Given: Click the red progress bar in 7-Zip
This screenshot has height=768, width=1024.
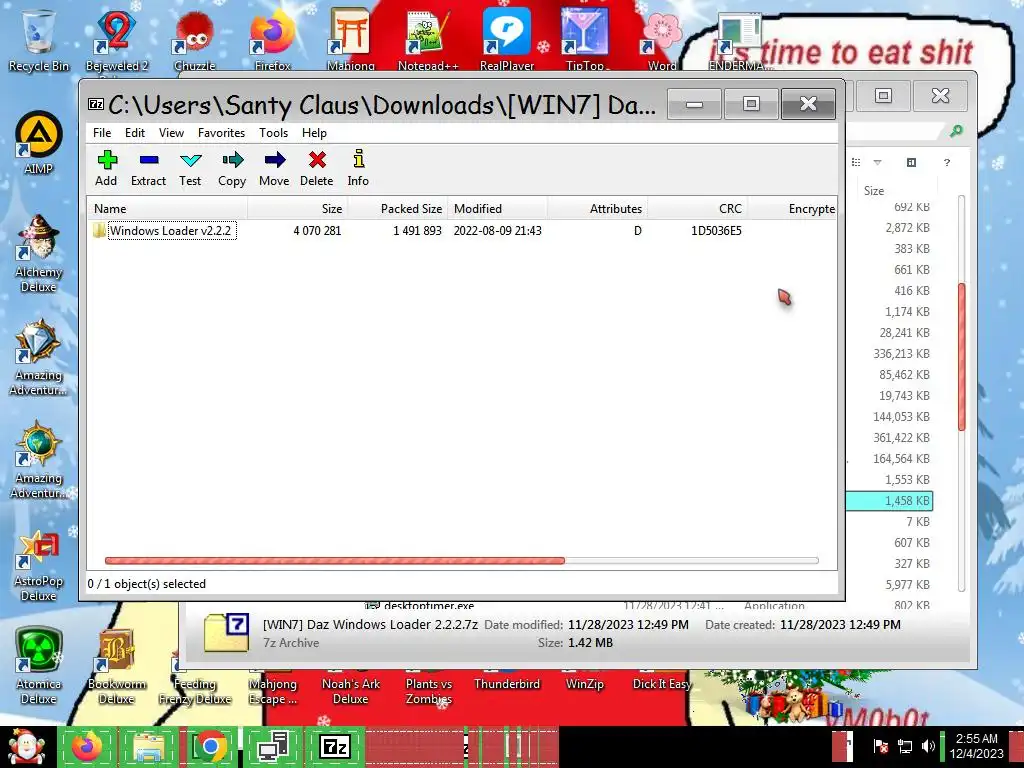Looking at the screenshot, I should click(334, 560).
